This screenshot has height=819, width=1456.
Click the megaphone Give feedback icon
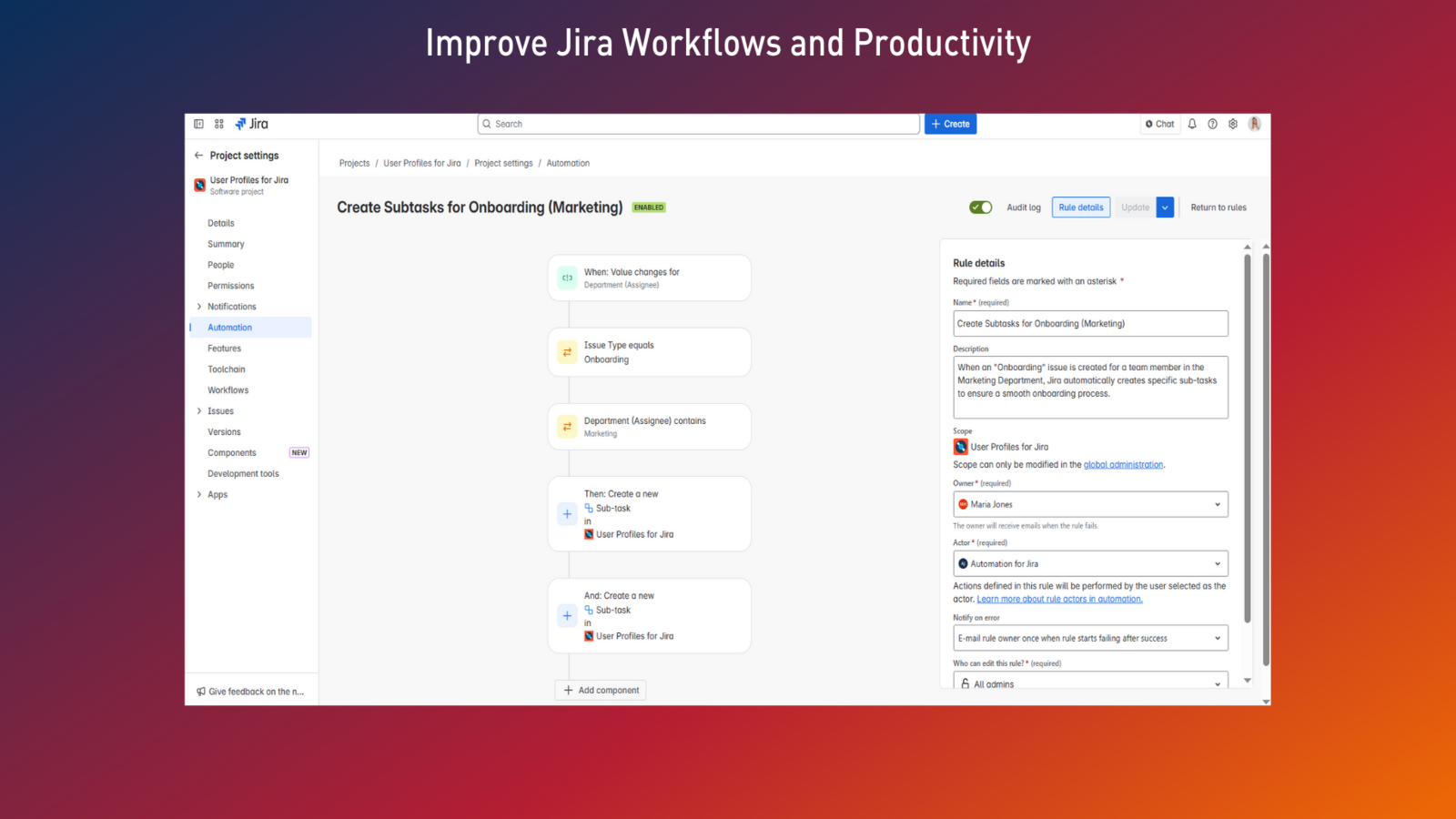[x=201, y=692]
